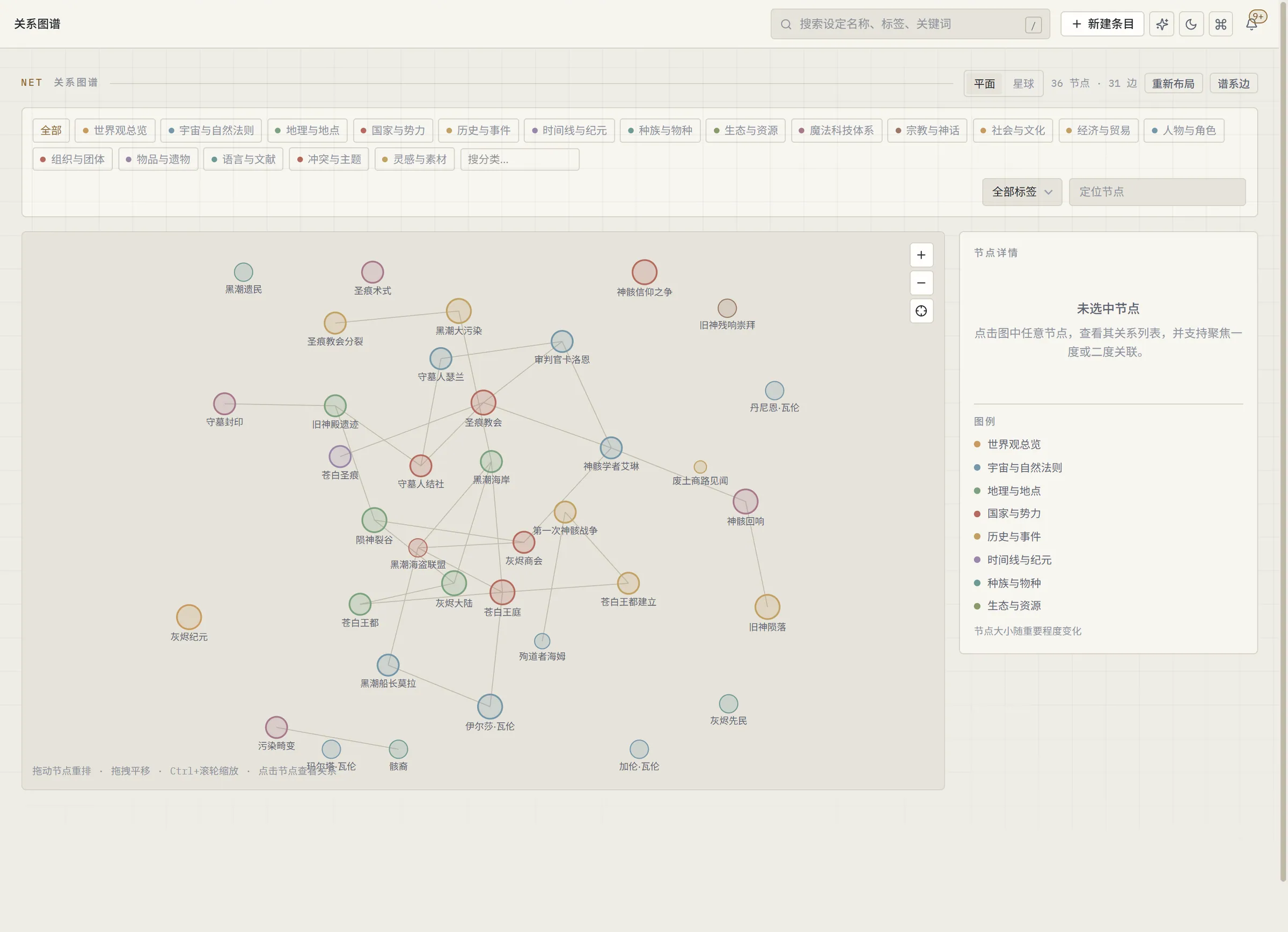Viewport: 1288px width, 932px height.
Task: Toggle the 谱系边 edges button
Action: (x=1233, y=84)
